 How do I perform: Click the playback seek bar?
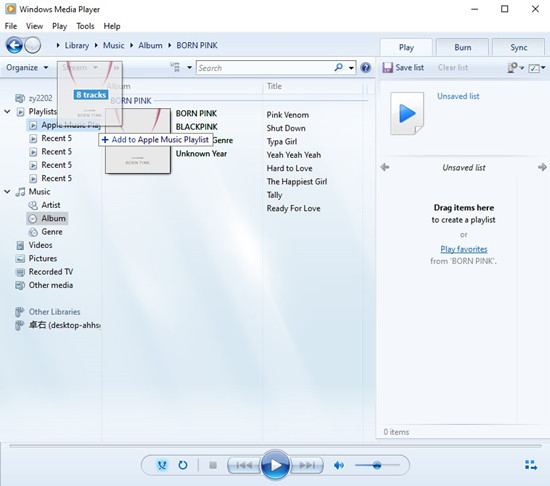275,446
